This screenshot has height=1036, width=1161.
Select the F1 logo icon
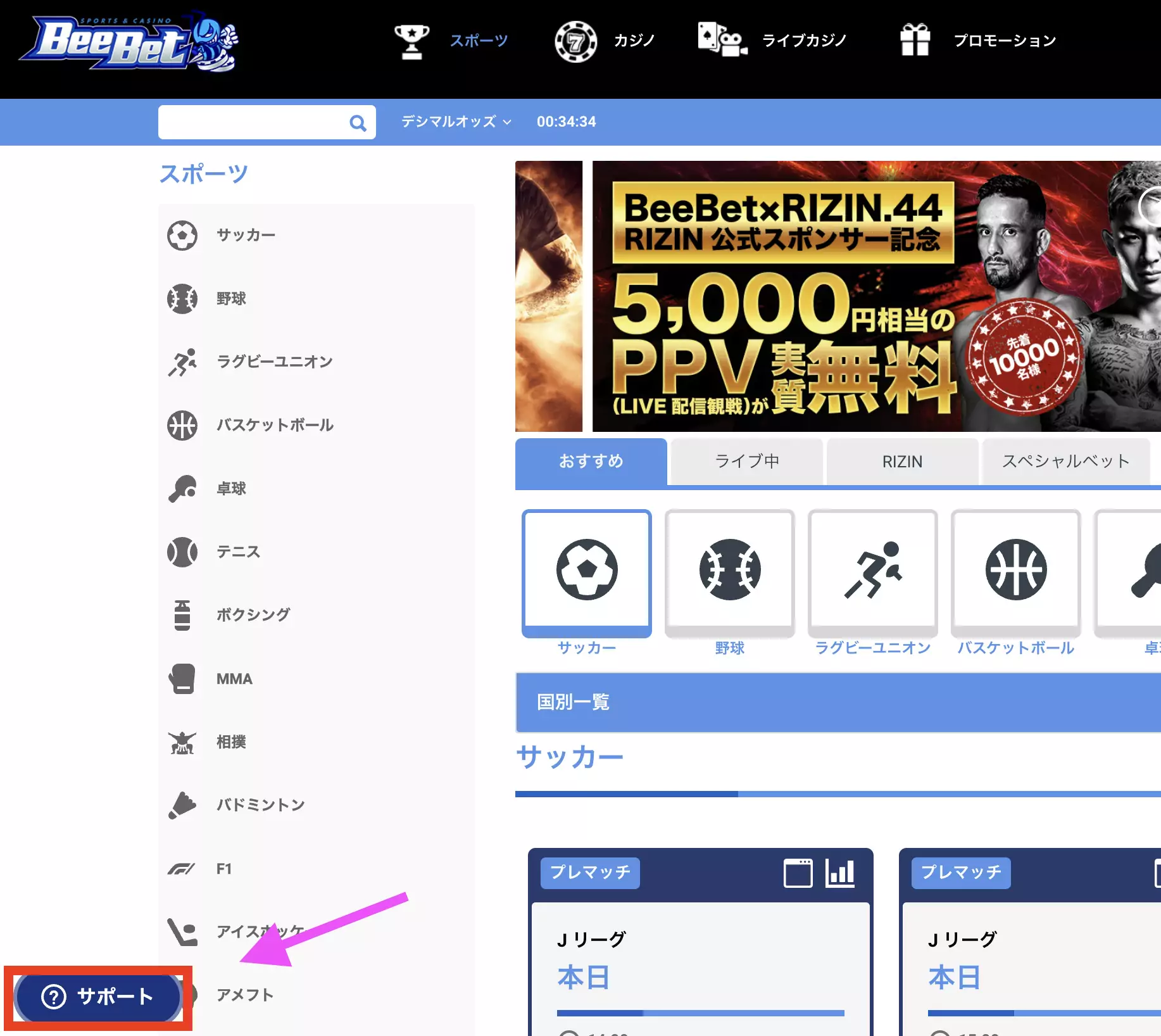coord(181,869)
